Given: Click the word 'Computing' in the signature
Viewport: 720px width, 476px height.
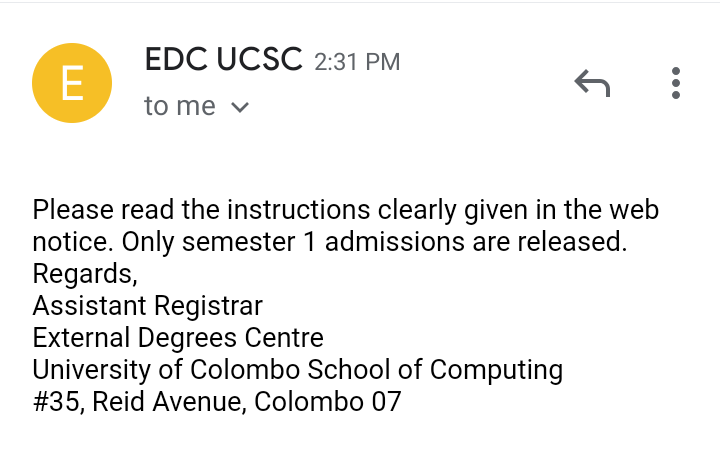Looking at the screenshot, I should pyautogui.click(x=496, y=371).
